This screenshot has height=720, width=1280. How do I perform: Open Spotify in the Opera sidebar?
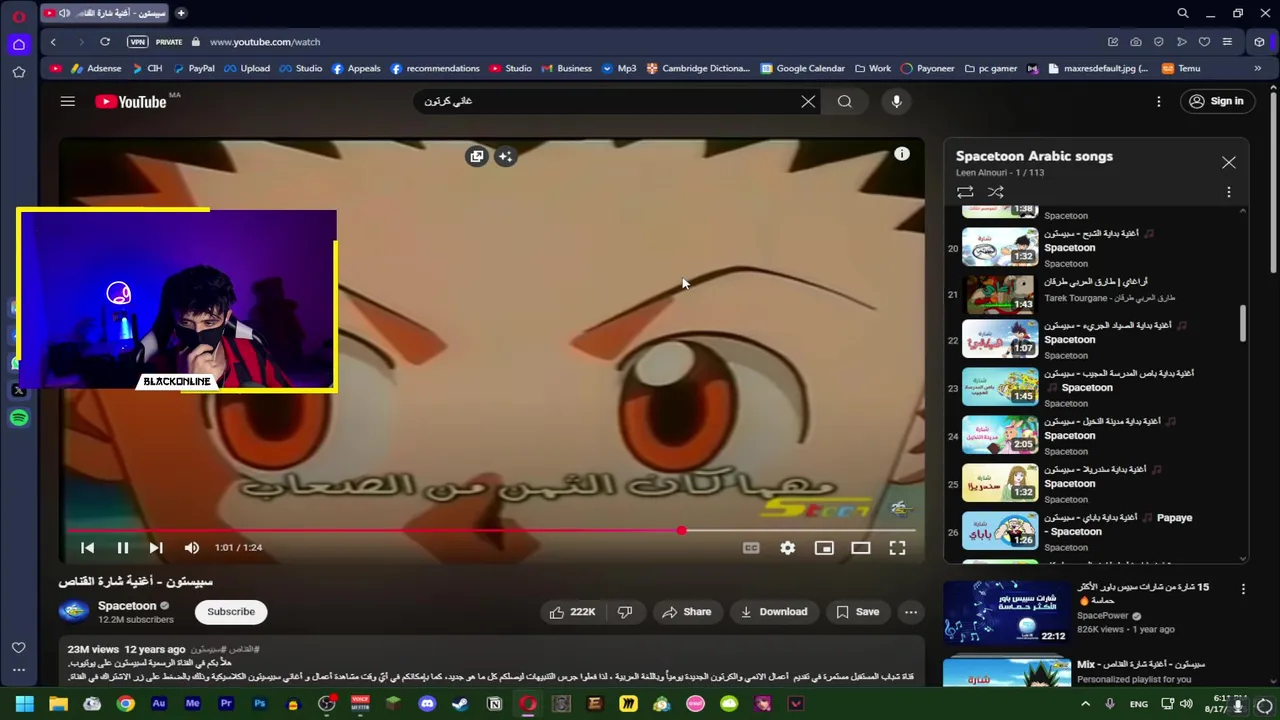19,418
